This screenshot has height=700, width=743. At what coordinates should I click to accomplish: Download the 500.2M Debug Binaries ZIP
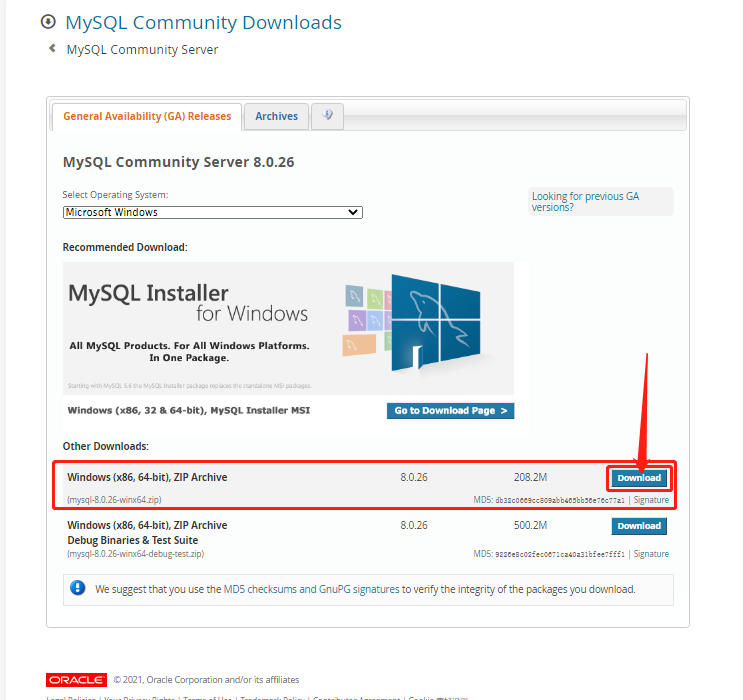pos(639,526)
